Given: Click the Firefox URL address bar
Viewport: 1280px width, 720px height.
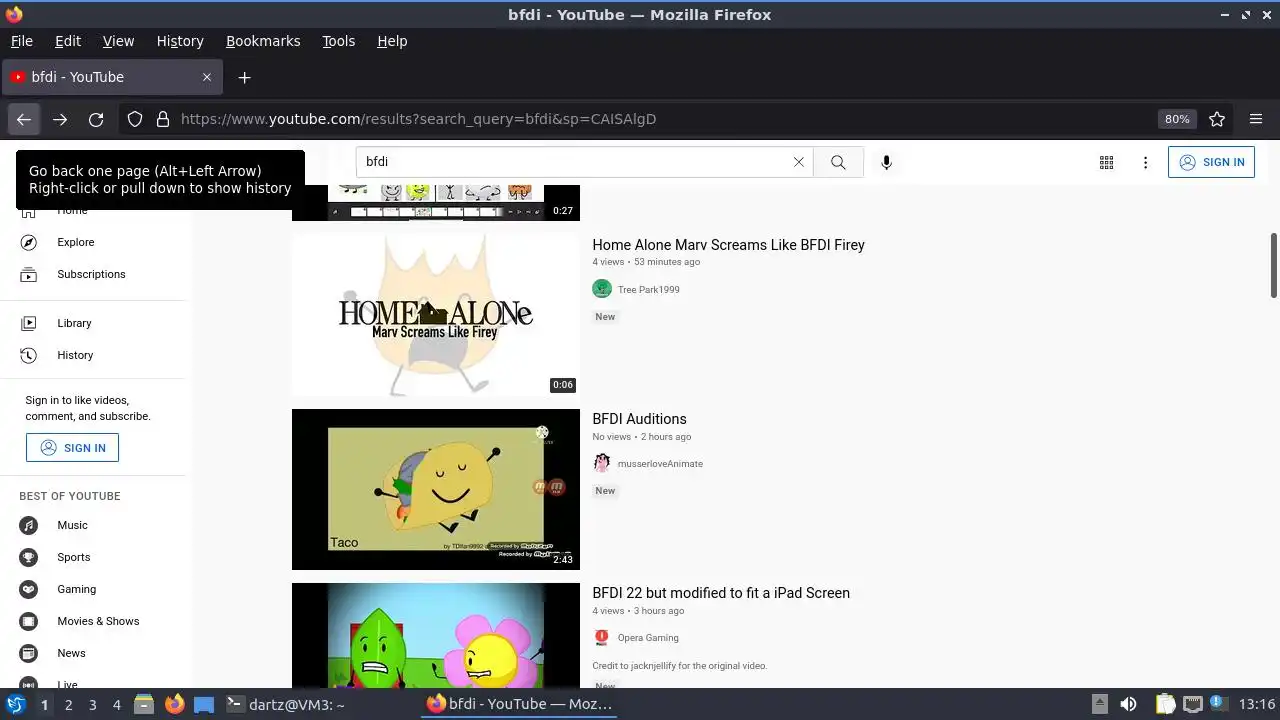Looking at the screenshot, I should pos(660,119).
